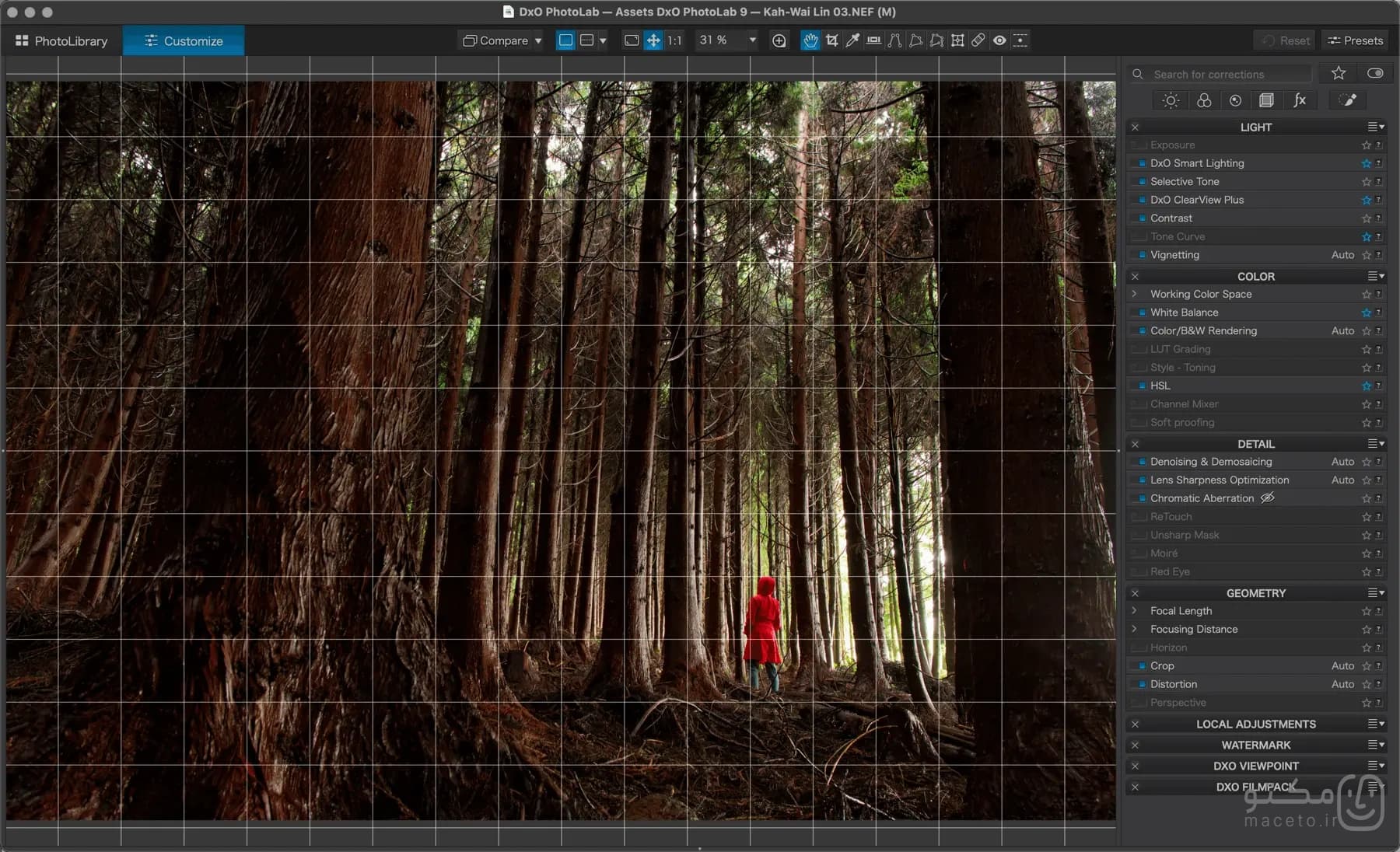
Task: Open help for Contrast tool
Action: pos(1378,218)
